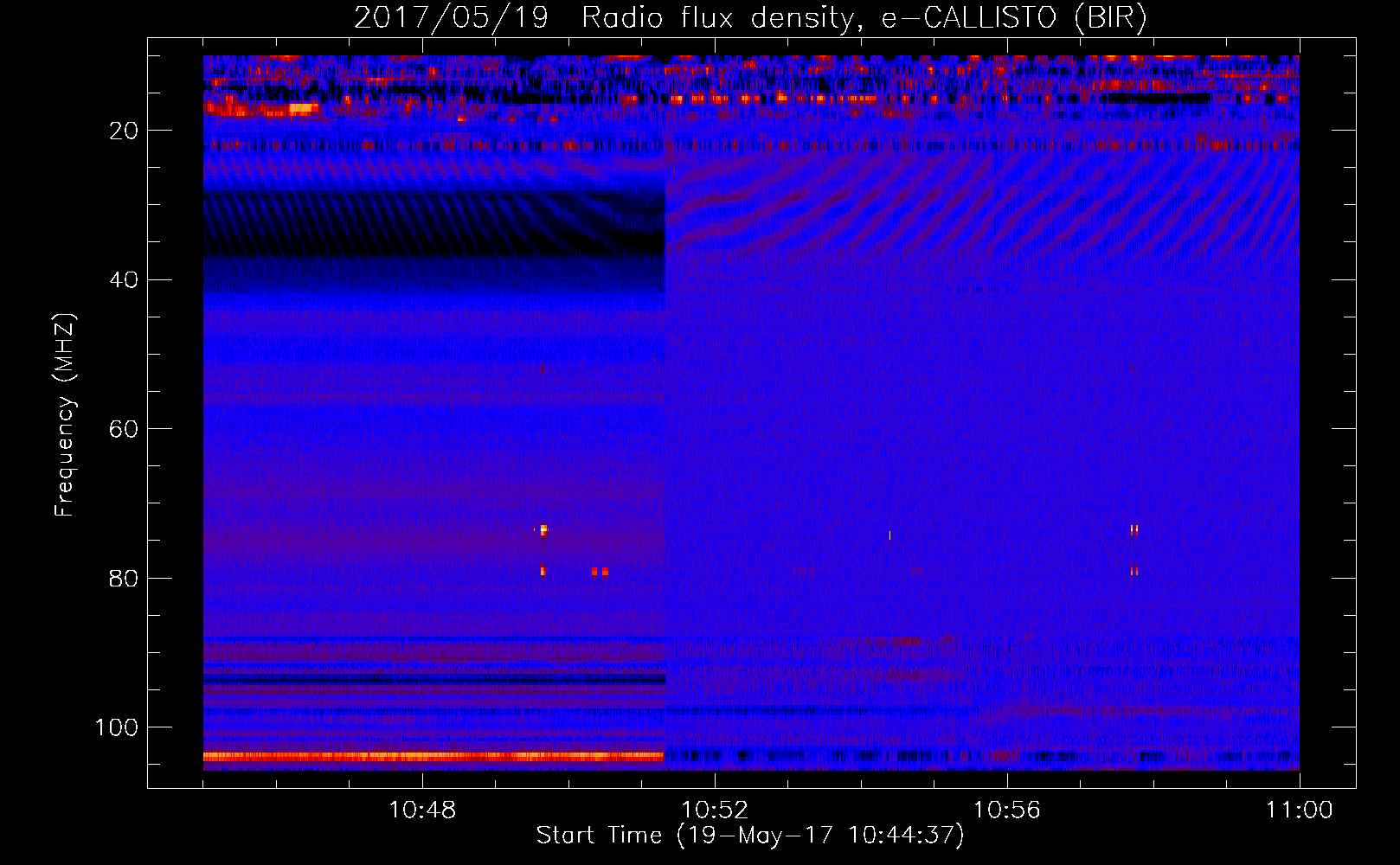Click the '100' frequency tick label
Viewport: 1400px width, 865px height.
coord(117,727)
